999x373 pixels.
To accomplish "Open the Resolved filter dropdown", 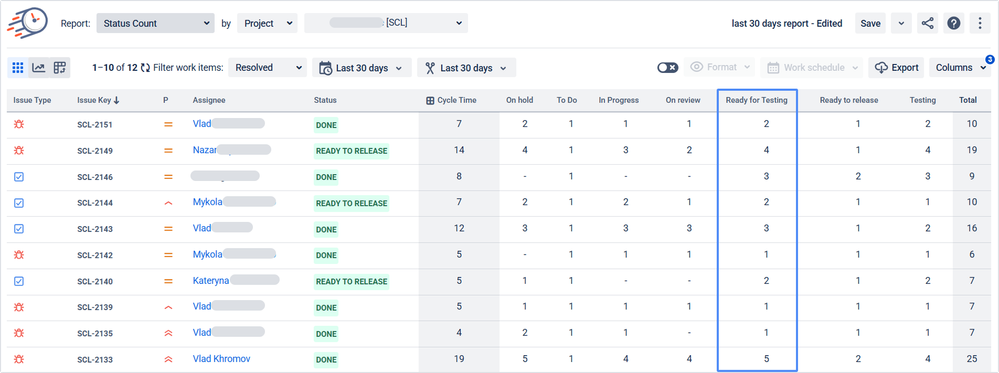I will [268, 68].
